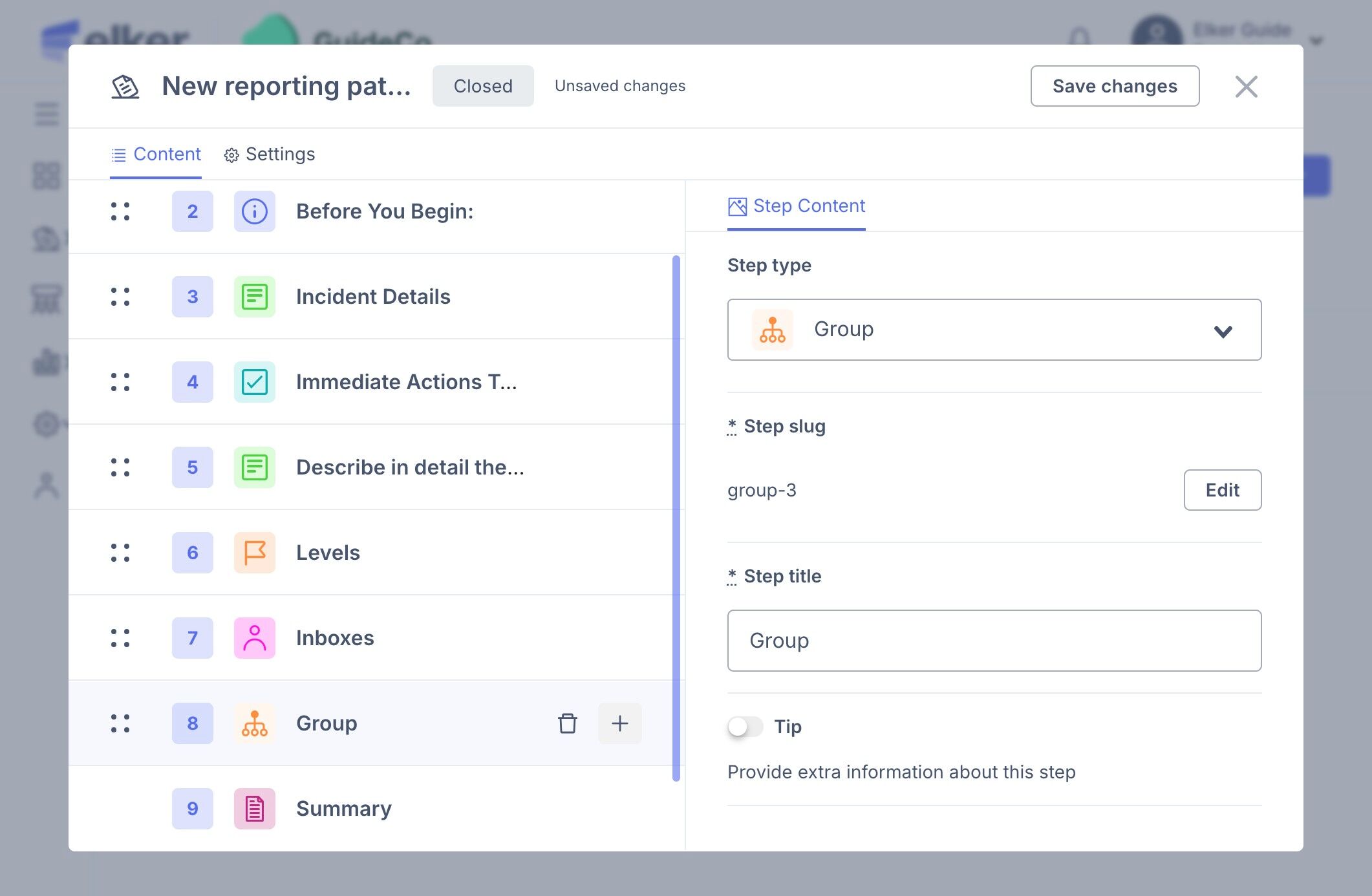The height and width of the screenshot is (896, 1372).
Task: Select the Step Content tab
Action: pyautogui.click(x=797, y=206)
